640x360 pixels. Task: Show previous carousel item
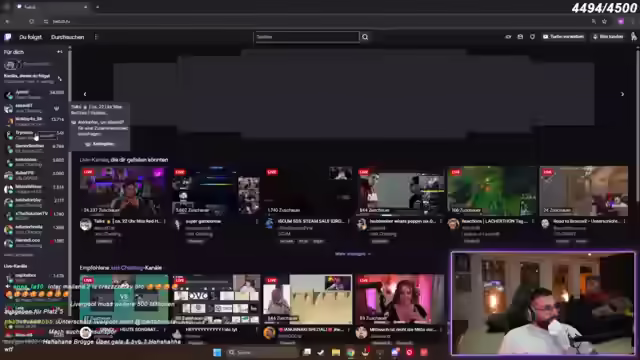click(85, 94)
